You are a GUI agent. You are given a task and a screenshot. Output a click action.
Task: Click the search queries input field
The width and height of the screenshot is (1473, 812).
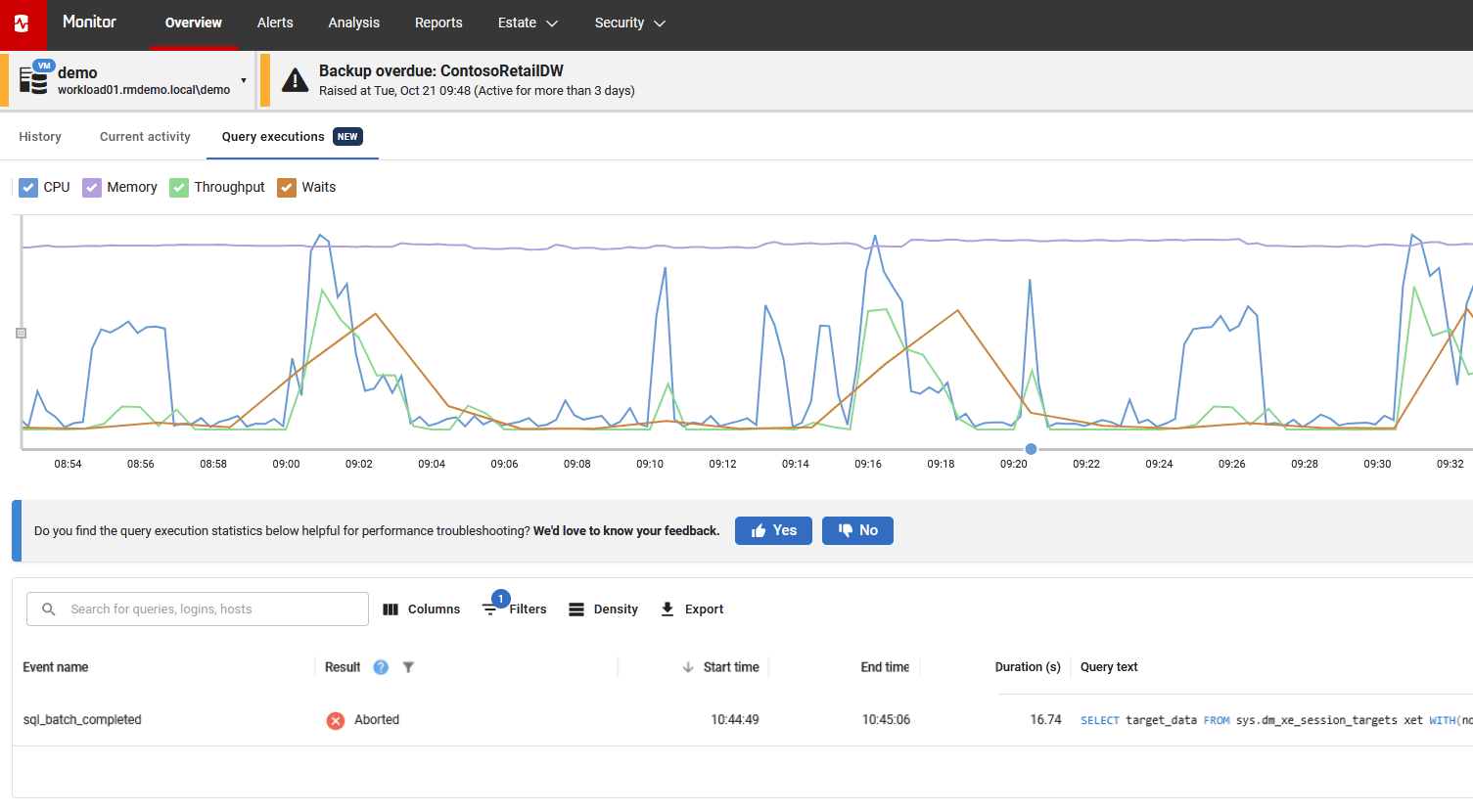click(196, 609)
